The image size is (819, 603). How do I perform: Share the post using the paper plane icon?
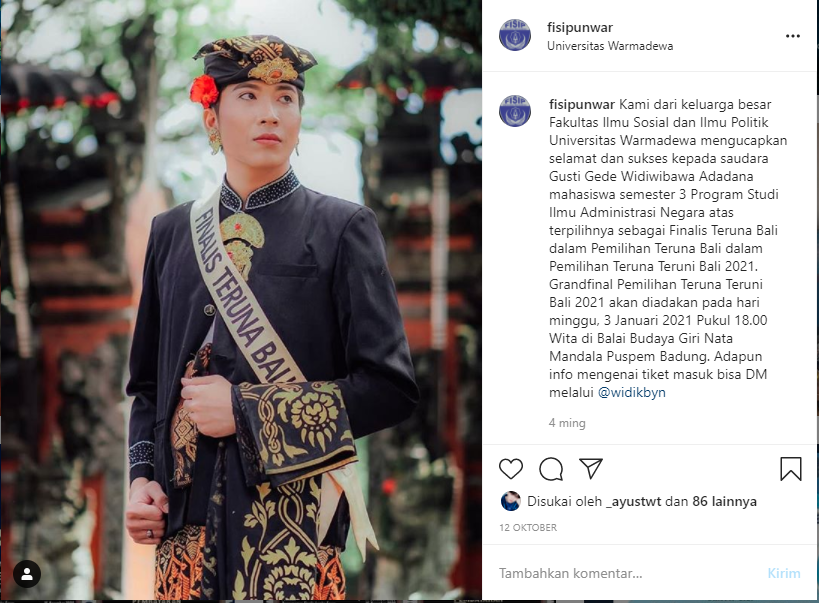click(x=591, y=468)
